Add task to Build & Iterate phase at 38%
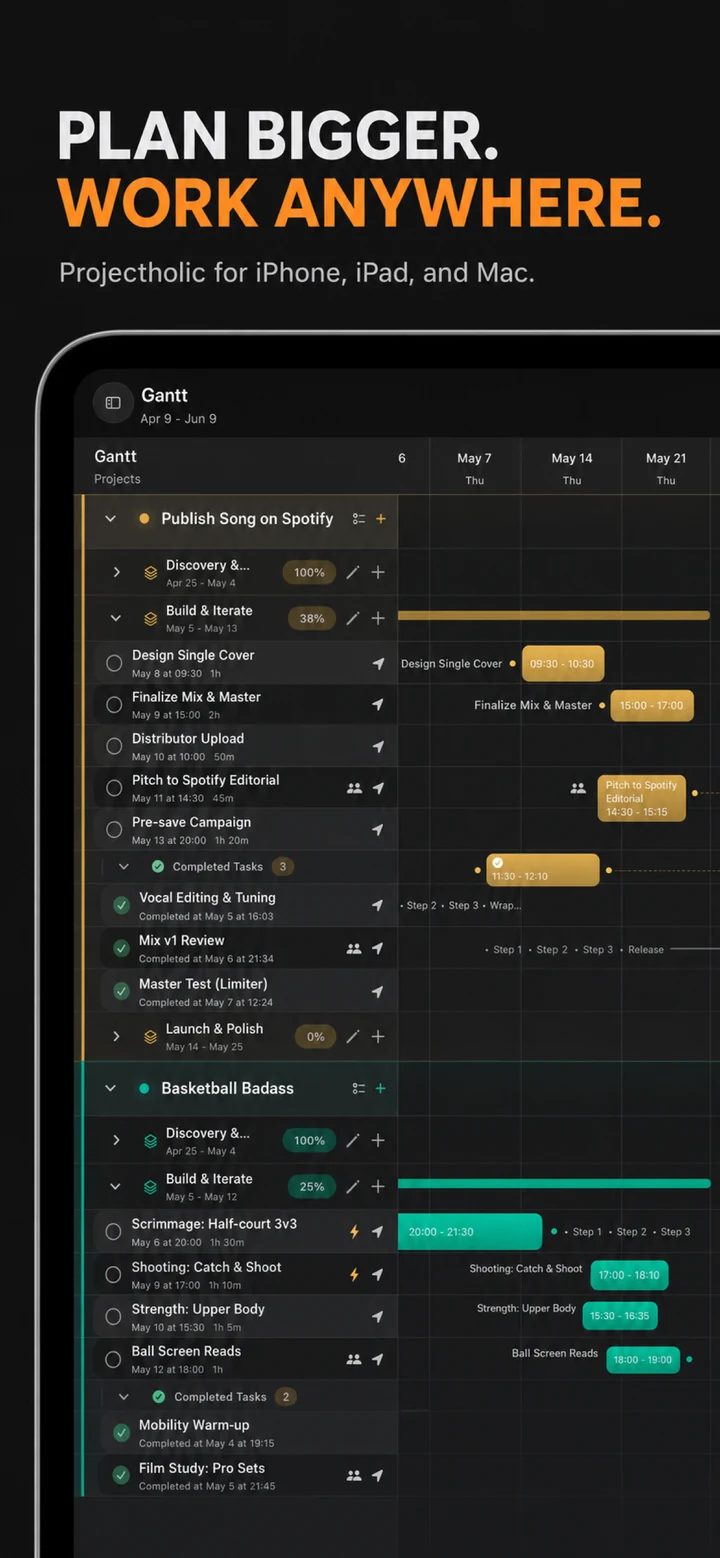This screenshot has width=720, height=1558. point(378,619)
